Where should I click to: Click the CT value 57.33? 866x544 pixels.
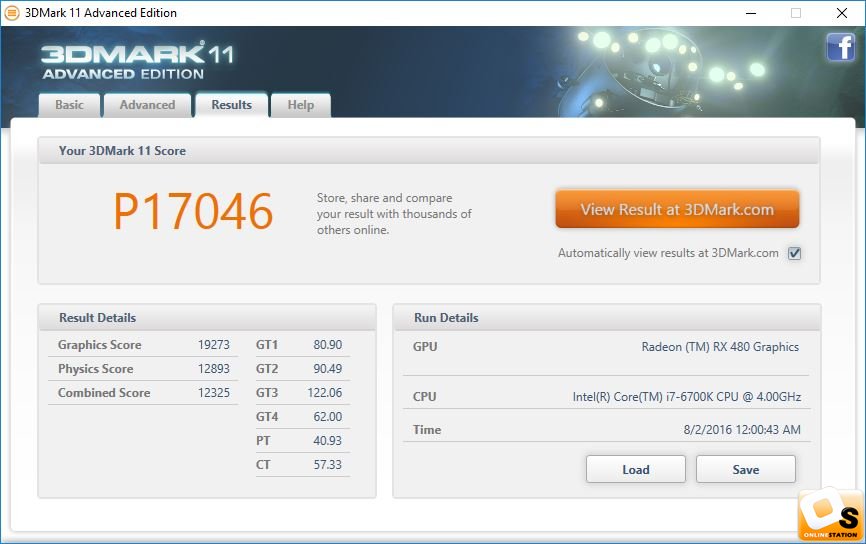(x=328, y=464)
